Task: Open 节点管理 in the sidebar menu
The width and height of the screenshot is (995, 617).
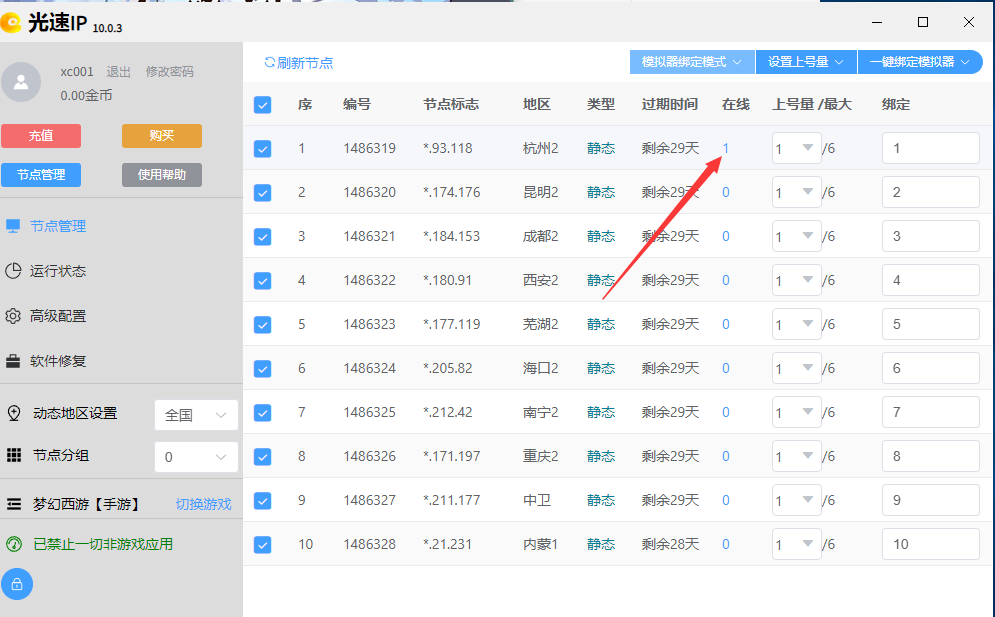Action: pos(58,226)
